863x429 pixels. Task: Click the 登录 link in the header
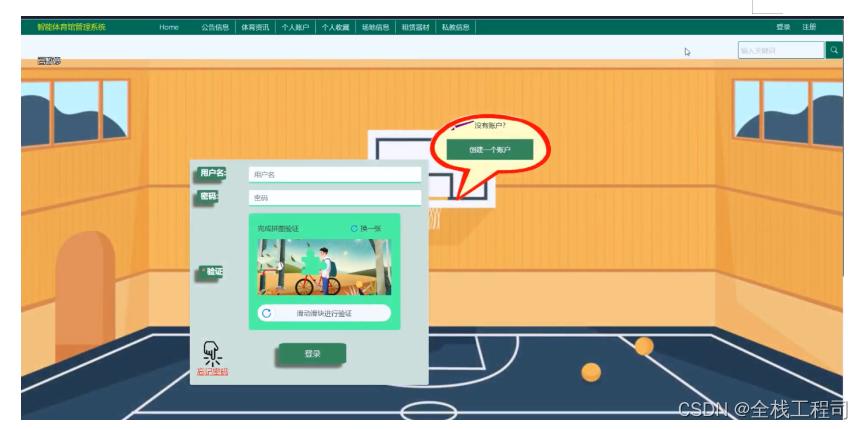(x=783, y=27)
